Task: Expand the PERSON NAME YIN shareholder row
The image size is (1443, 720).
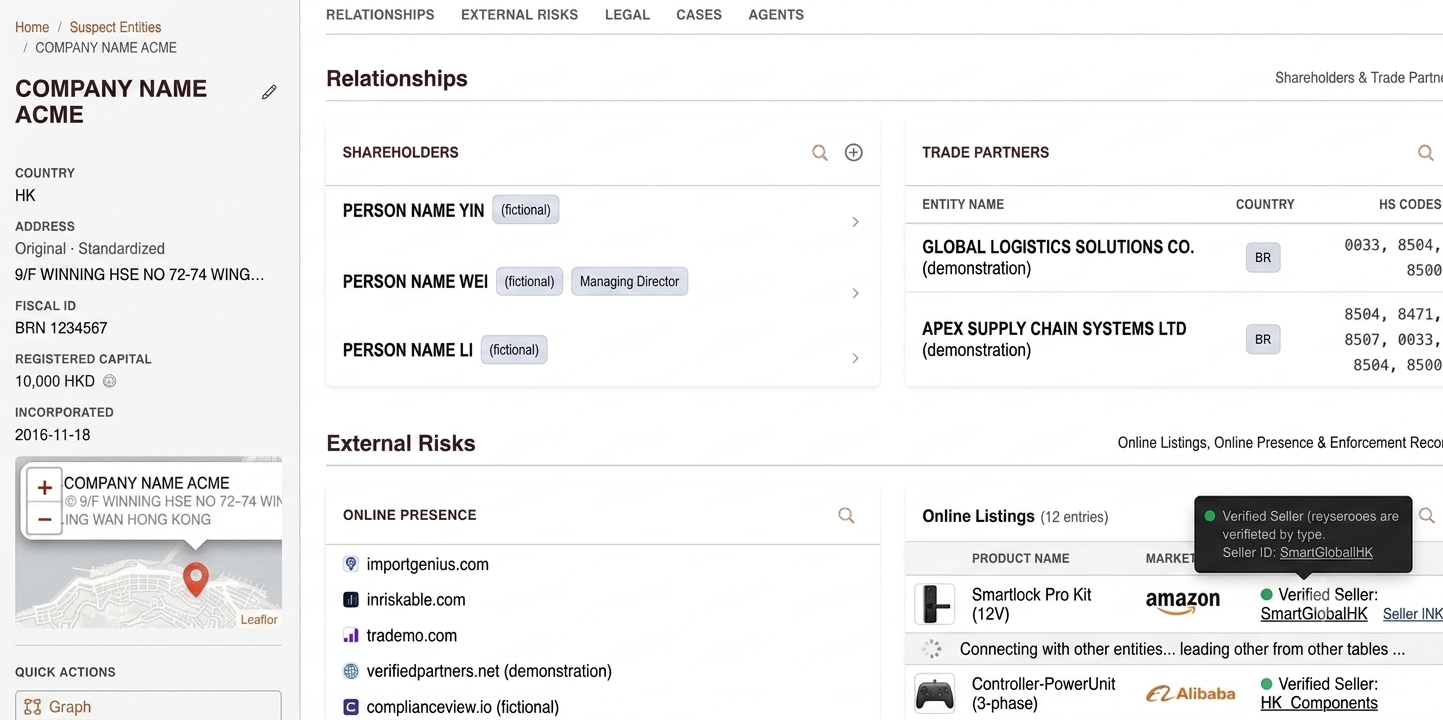Action: (855, 222)
